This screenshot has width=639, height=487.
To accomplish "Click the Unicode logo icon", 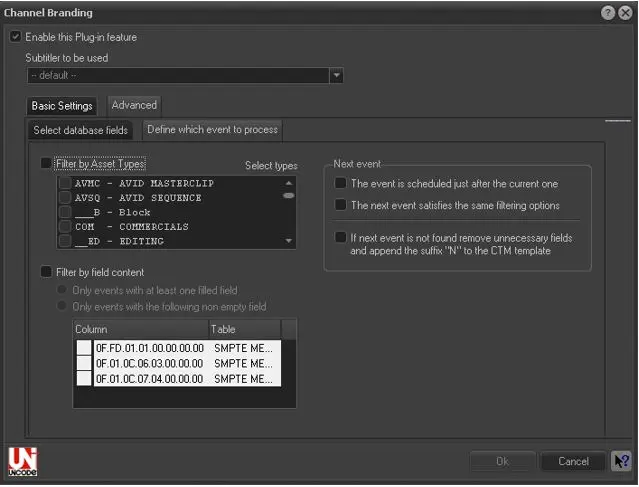I will (21, 460).
